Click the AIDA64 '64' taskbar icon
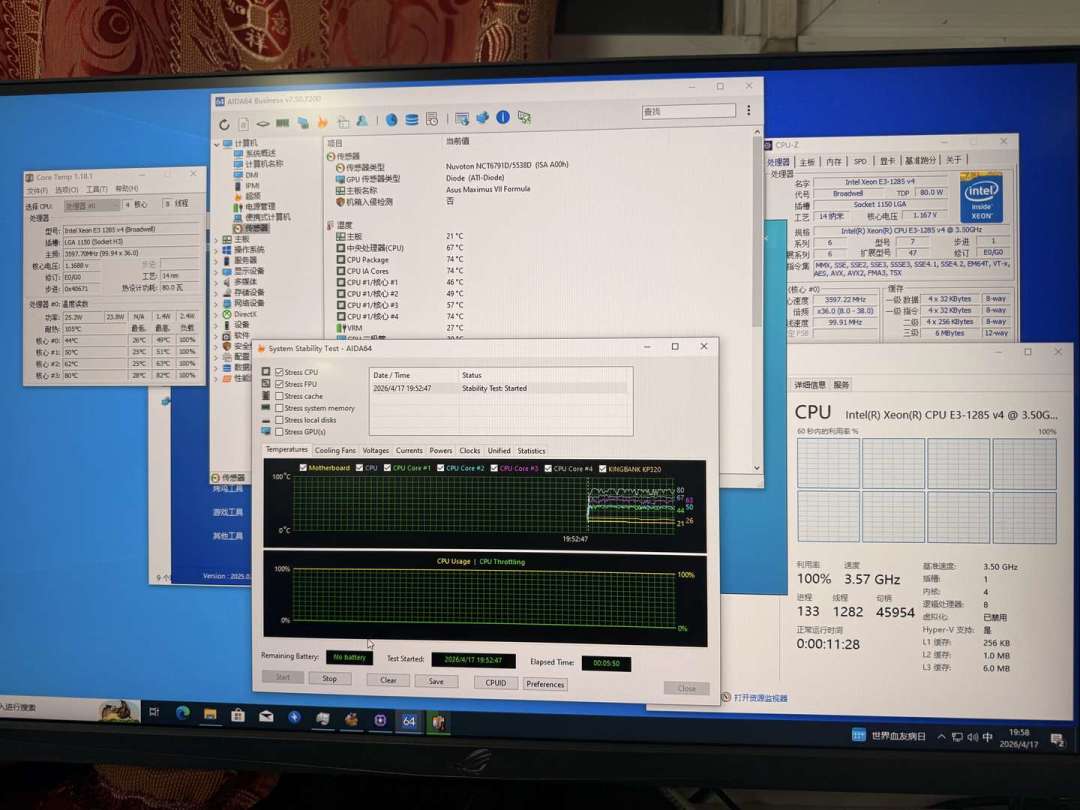 click(x=409, y=721)
